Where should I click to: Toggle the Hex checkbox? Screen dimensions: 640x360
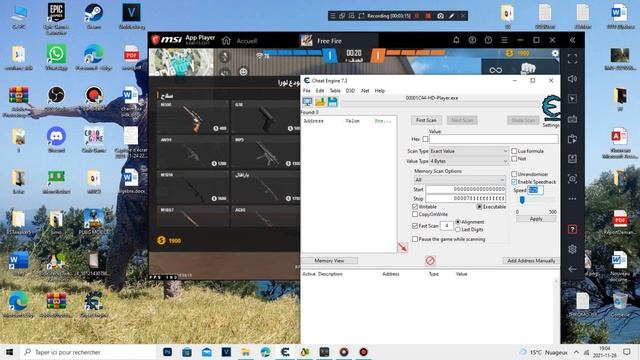tap(425, 139)
